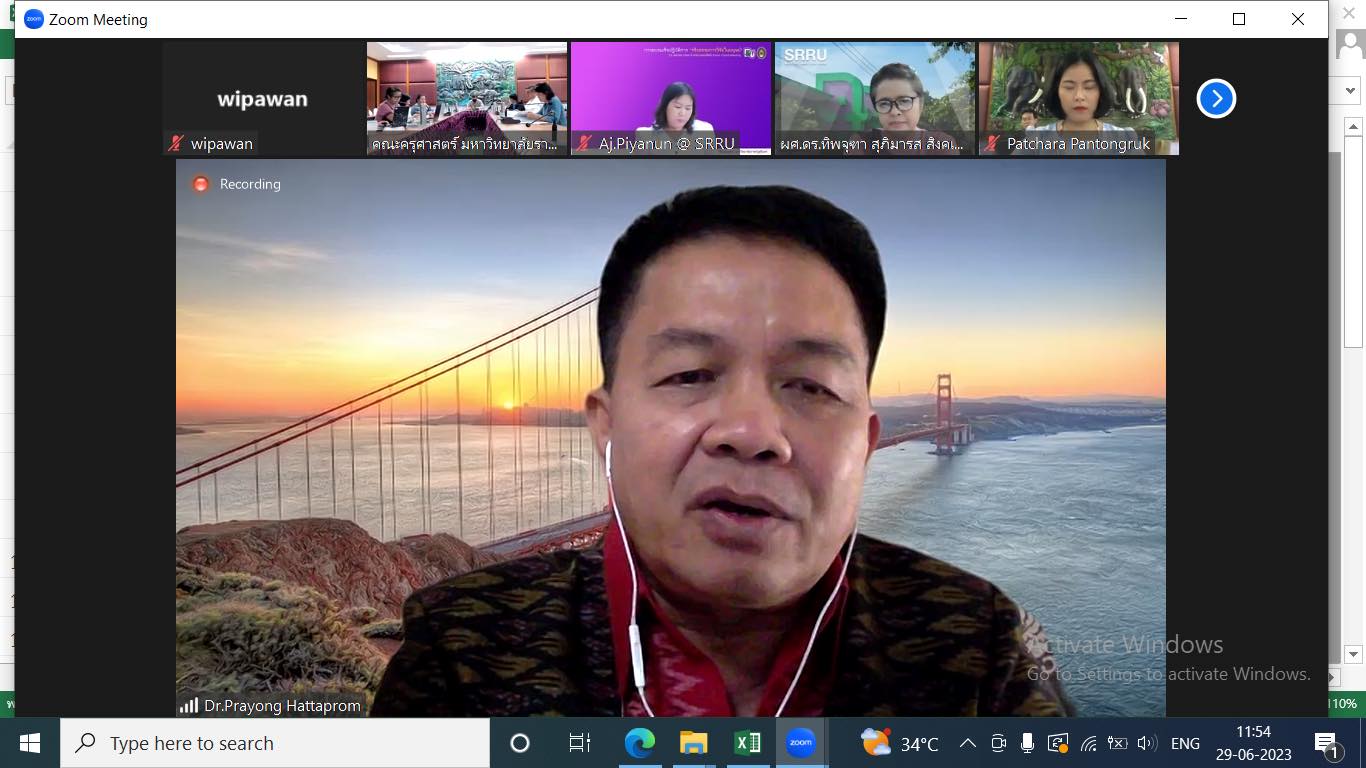This screenshot has height=768, width=1366.
Task: Open Microsoft Edge from the taskbar
Action: click(640, 743)
